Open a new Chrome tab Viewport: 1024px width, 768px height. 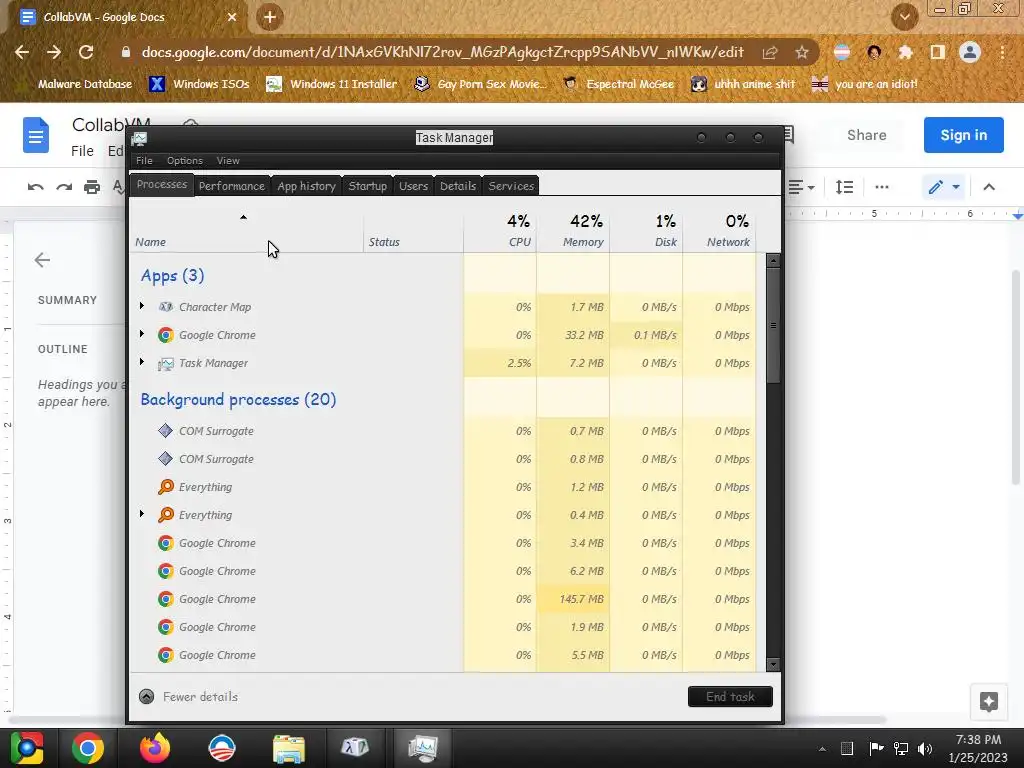pyautogui.click(x=270, y=18)
